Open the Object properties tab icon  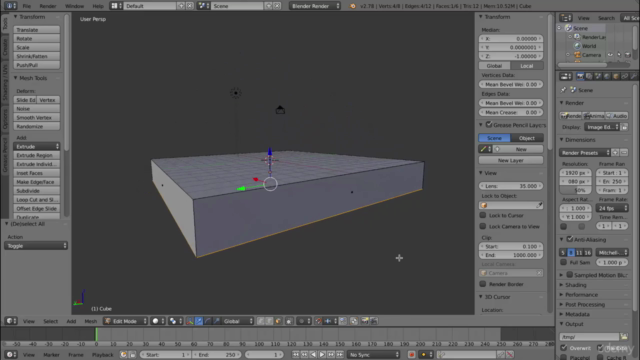click(616, 76)
